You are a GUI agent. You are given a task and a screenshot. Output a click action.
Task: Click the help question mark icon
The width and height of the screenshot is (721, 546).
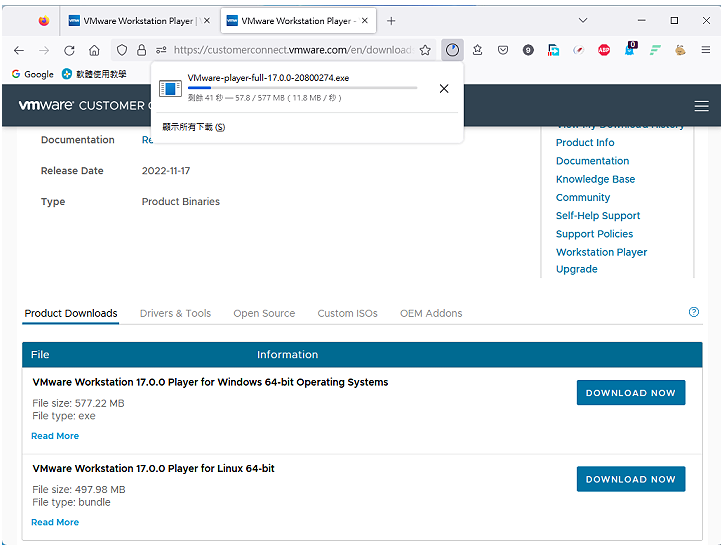click(x=694, y=312)
